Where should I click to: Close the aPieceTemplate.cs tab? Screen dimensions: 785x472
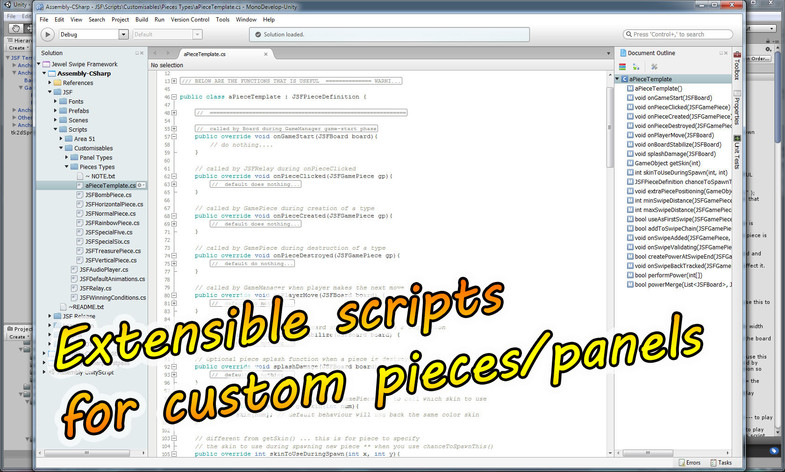pos(265,54)
